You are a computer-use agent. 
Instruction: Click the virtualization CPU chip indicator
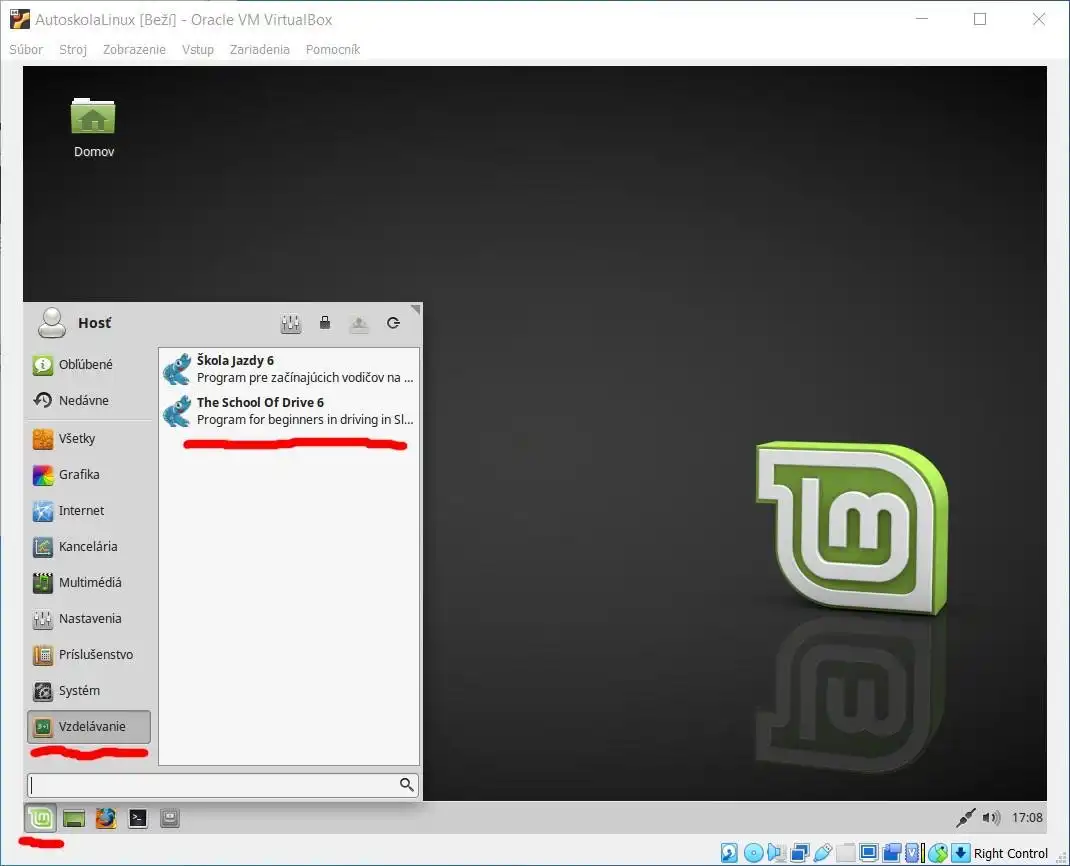914,853
